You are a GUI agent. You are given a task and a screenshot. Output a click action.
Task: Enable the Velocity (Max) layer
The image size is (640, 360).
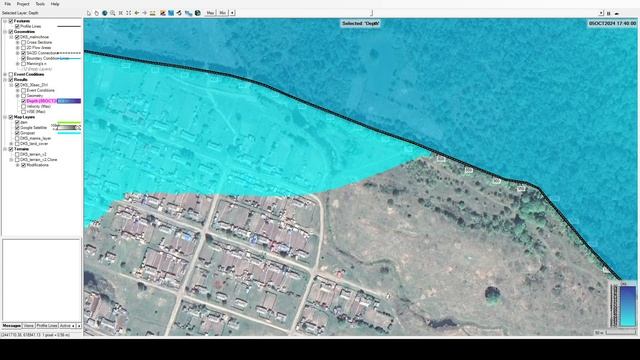[x=23, y=106]
